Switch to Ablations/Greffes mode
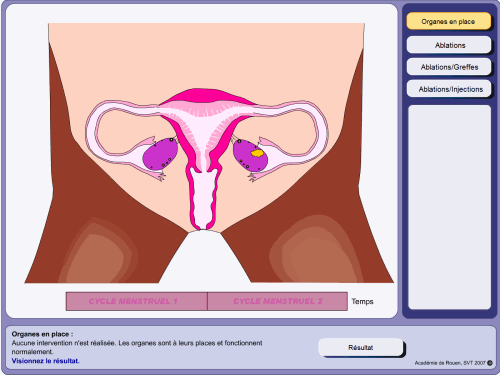 click(449, 67)
